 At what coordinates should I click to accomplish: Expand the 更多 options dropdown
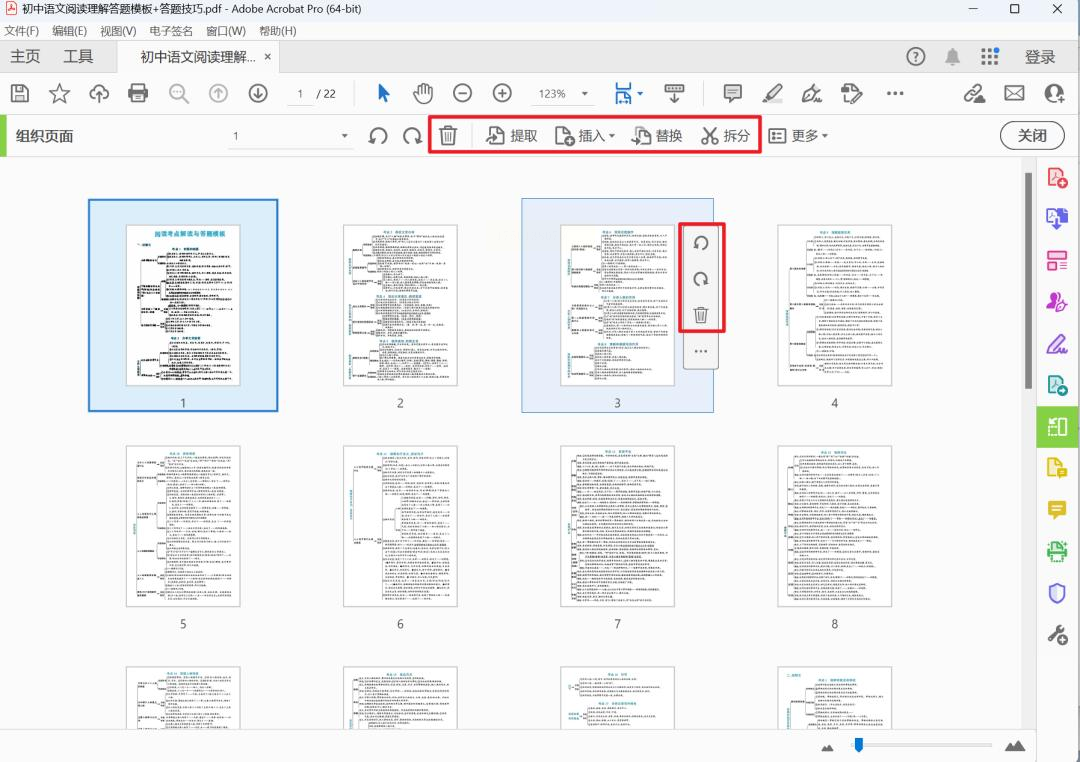[798, 136]
